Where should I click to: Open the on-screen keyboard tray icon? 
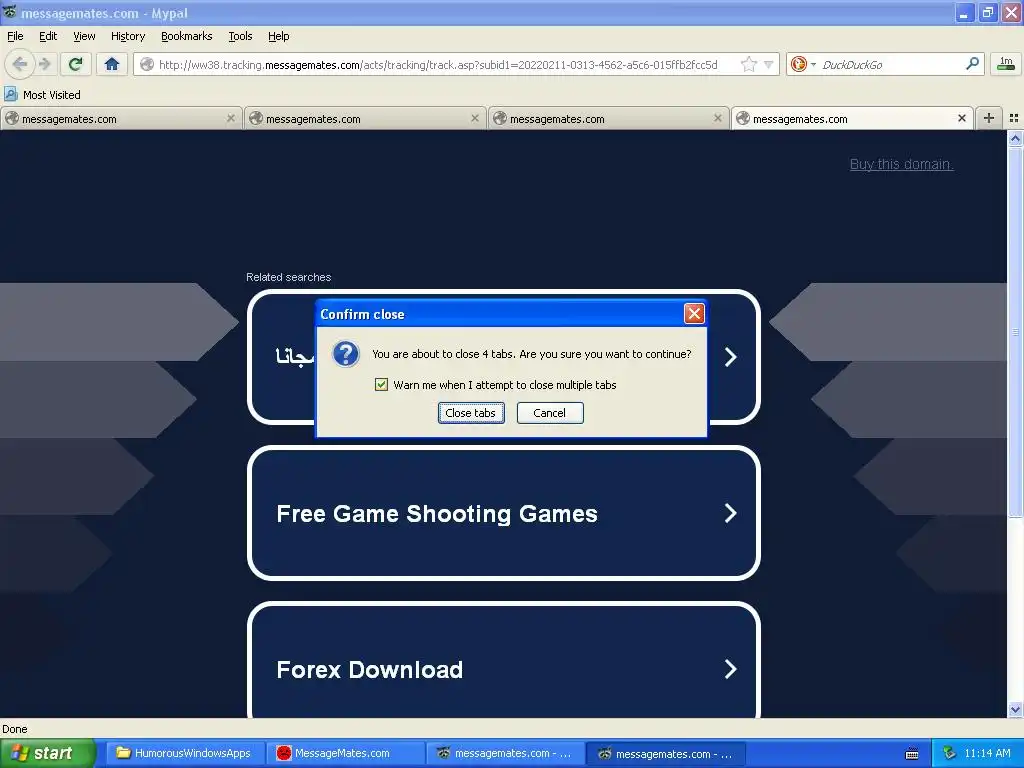point(912,754)
